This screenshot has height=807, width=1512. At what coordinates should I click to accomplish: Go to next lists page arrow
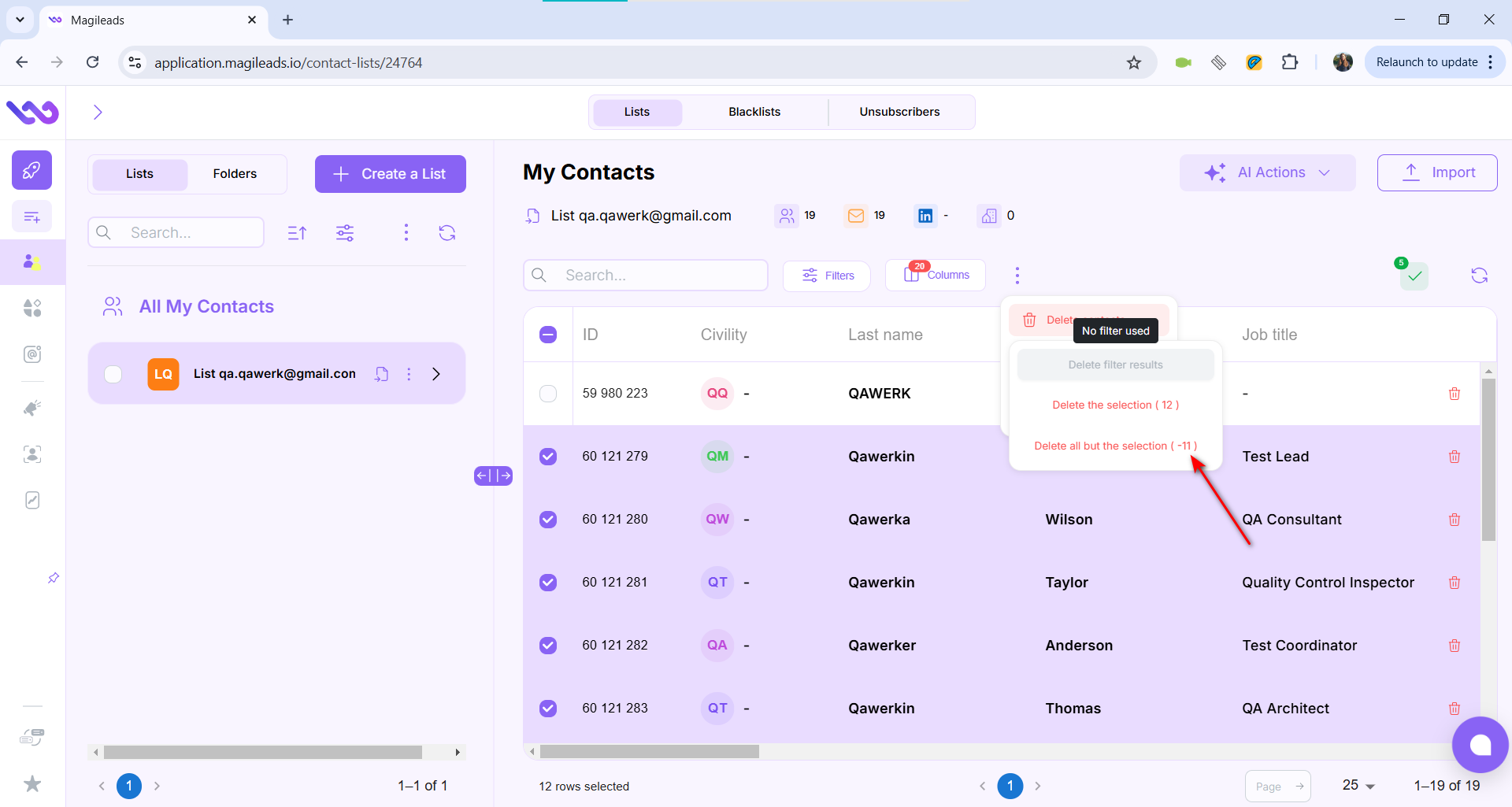point(157,786)
